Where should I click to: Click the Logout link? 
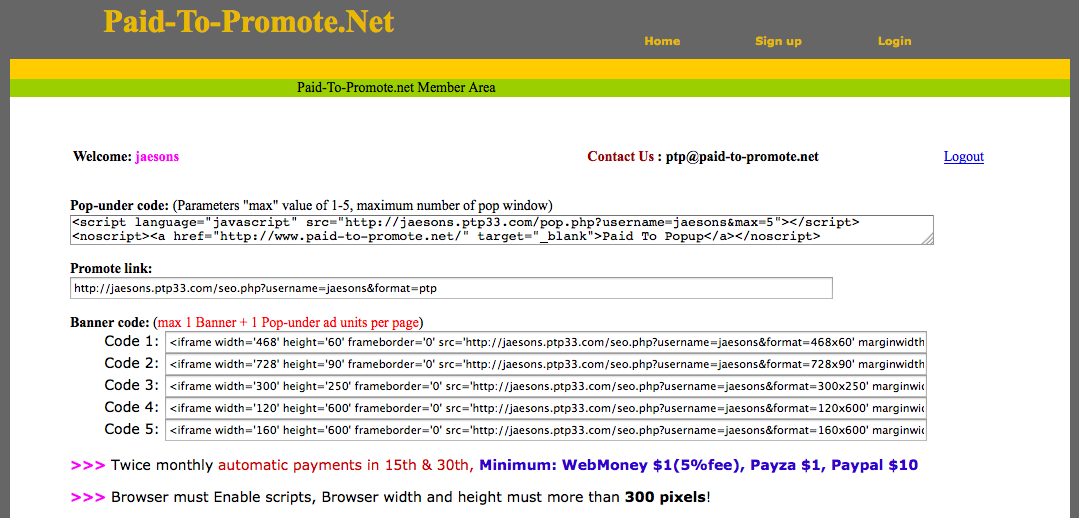click(963, 157)
